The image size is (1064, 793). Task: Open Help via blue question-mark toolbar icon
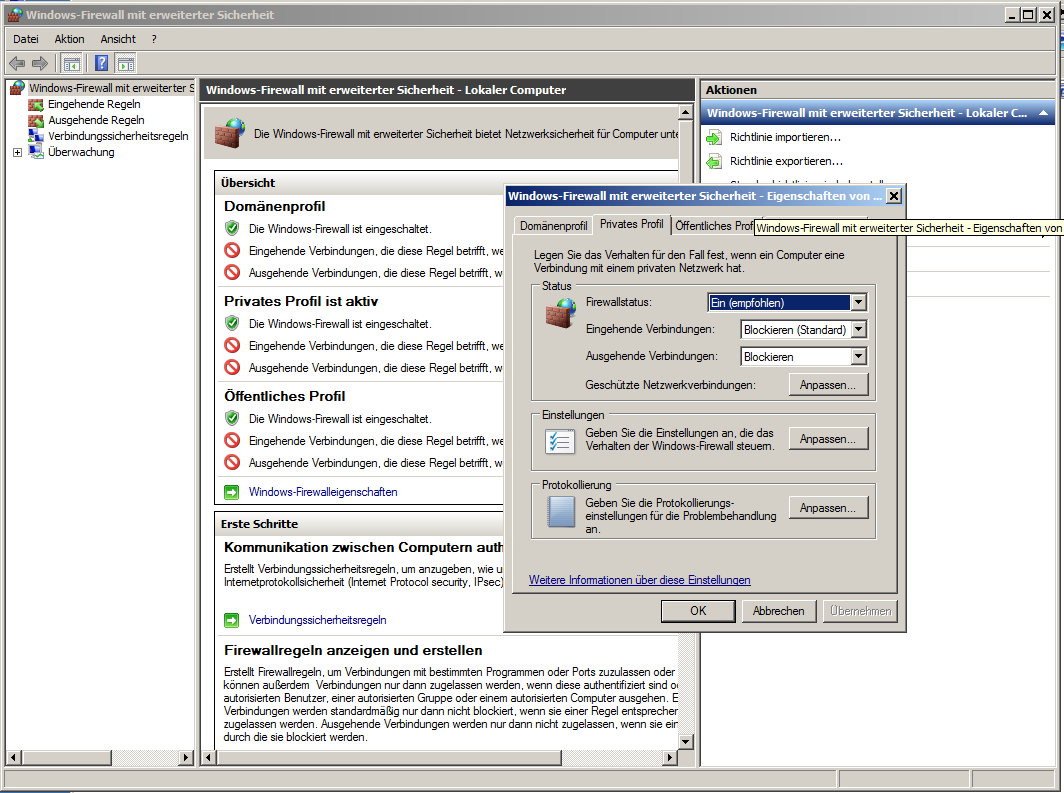click(x=102, y=64)
